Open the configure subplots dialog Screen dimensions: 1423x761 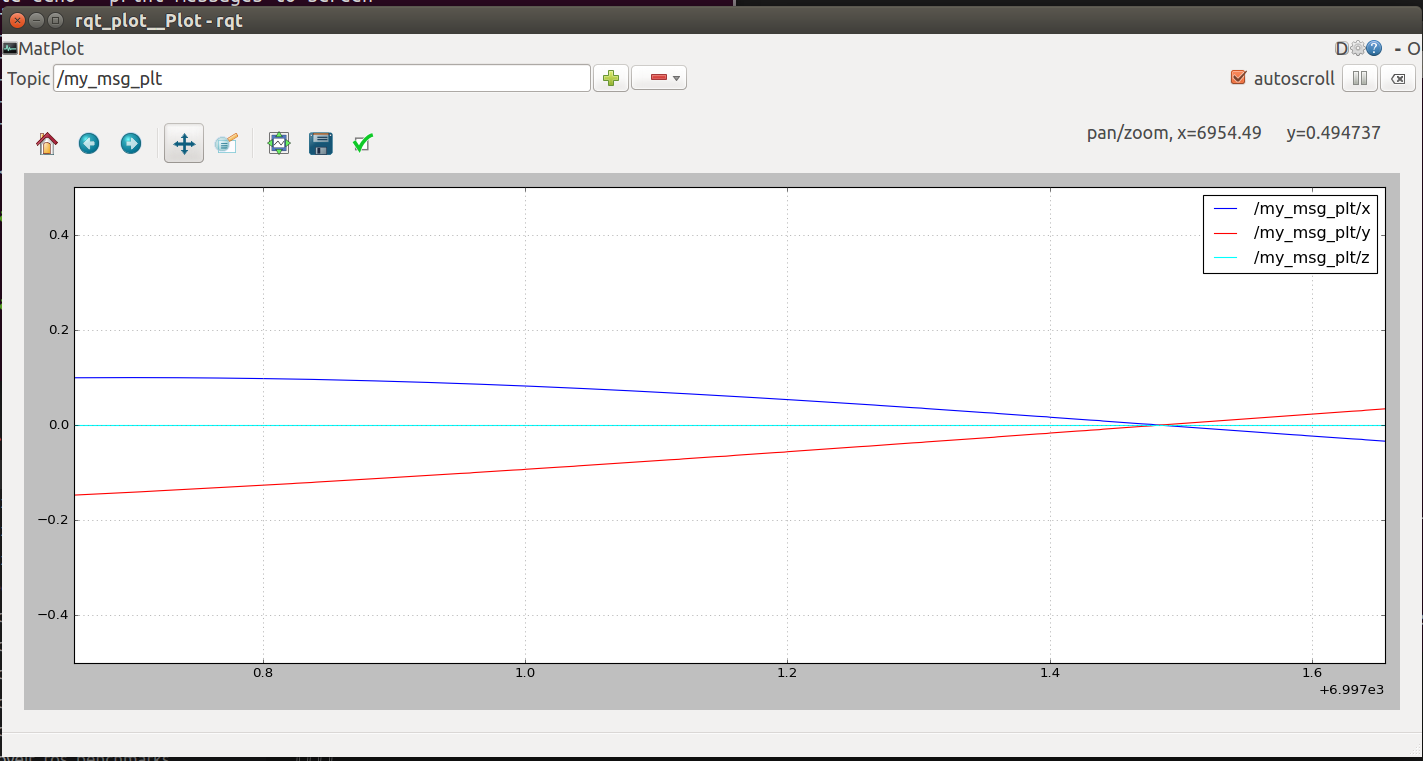pos(278,143)
